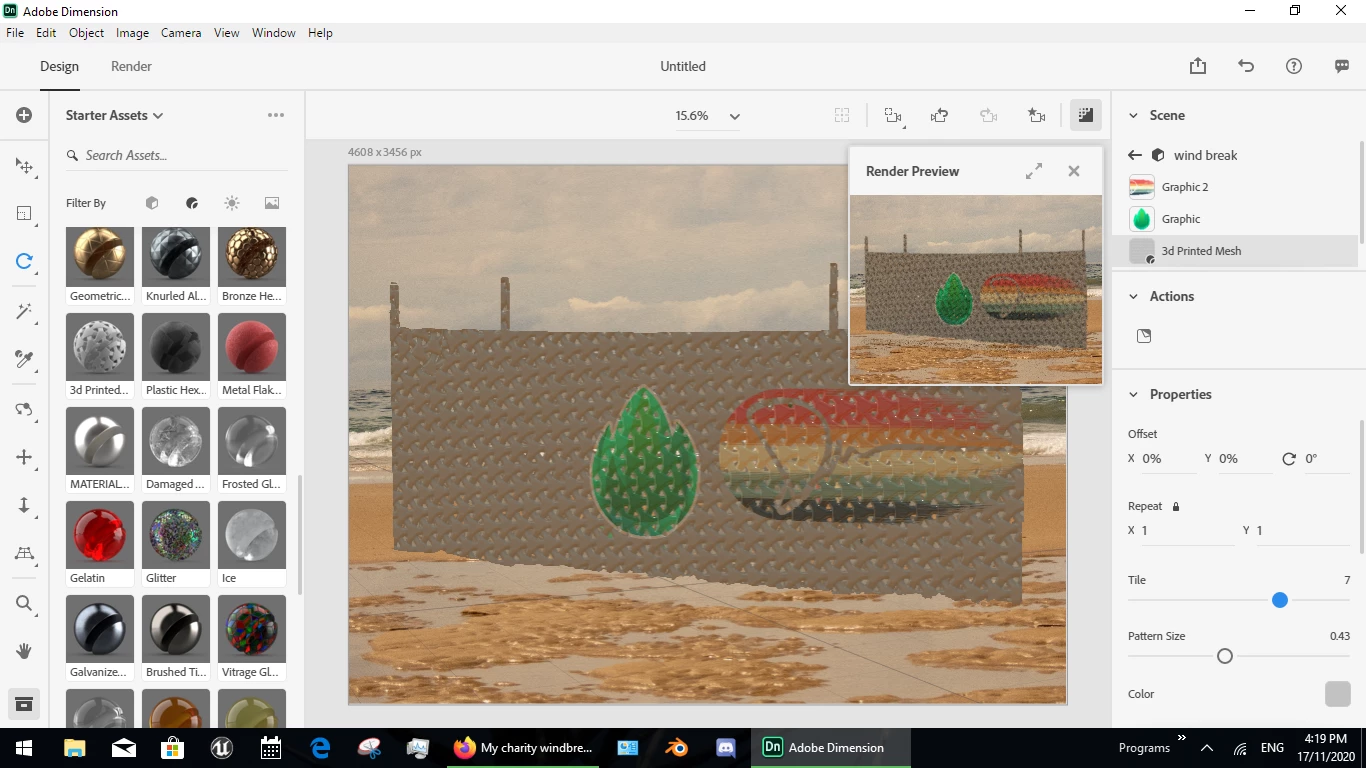Open Starter Assets more options menu
The width and height of the screenshot is (1366, 768).
[x=276, y=115]
